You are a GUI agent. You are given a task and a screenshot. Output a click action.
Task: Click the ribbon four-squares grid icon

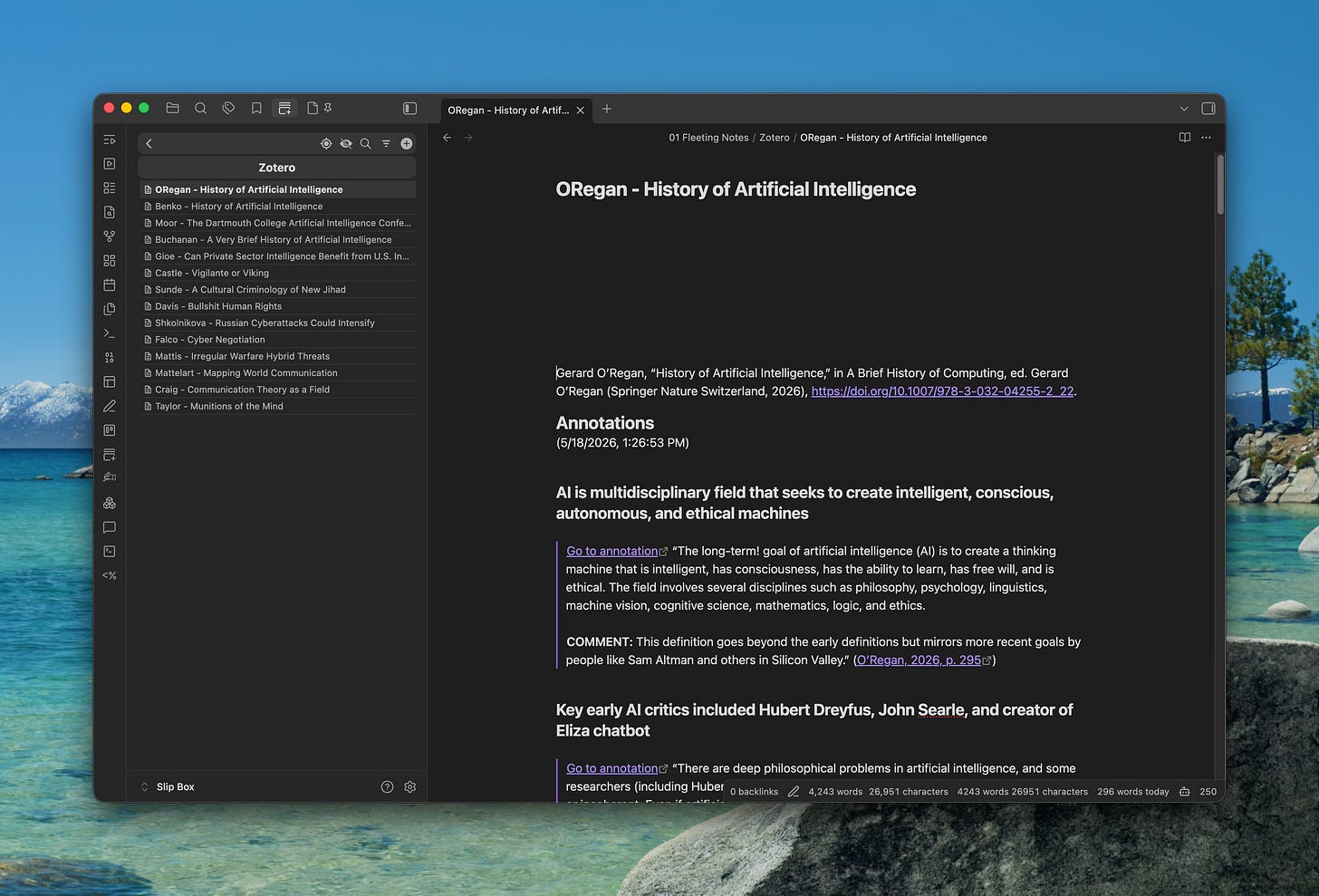(110, 261)
